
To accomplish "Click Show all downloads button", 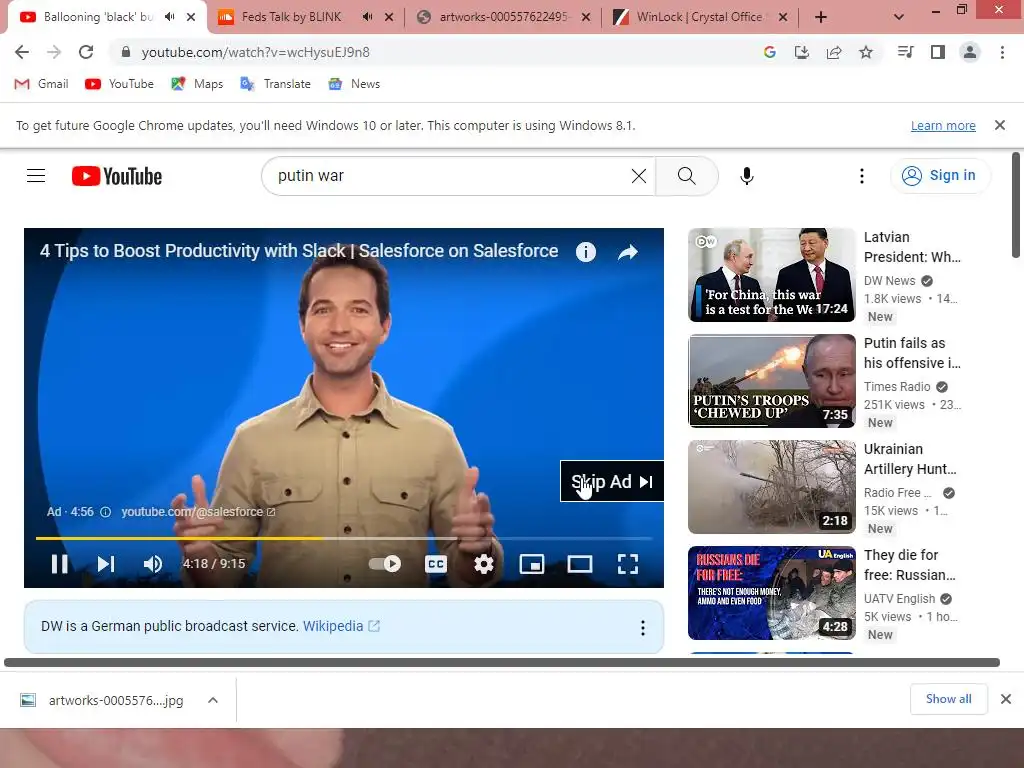I will coord(948,699).
